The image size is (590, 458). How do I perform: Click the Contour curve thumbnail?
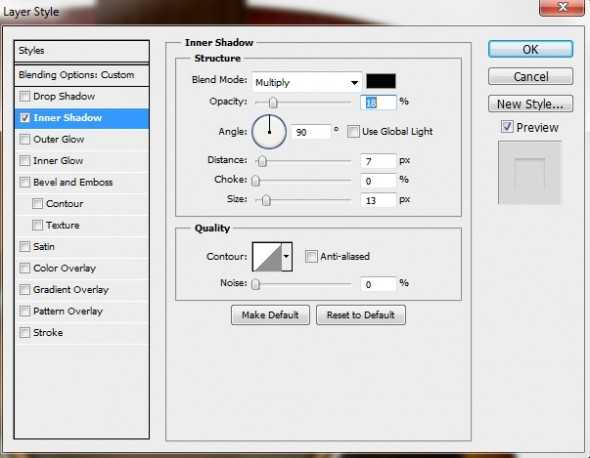267,257
